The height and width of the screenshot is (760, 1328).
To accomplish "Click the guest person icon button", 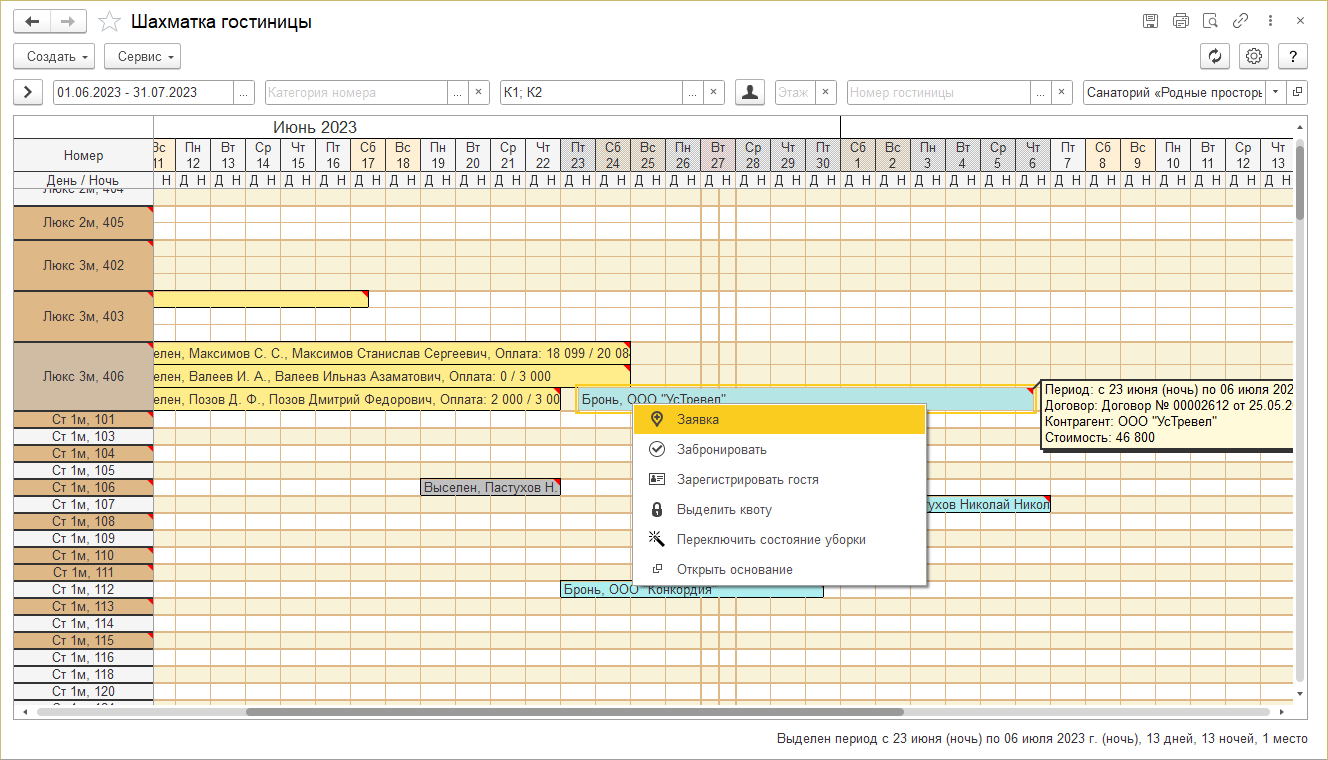I will pyautogui.click(x=750, y=92).
